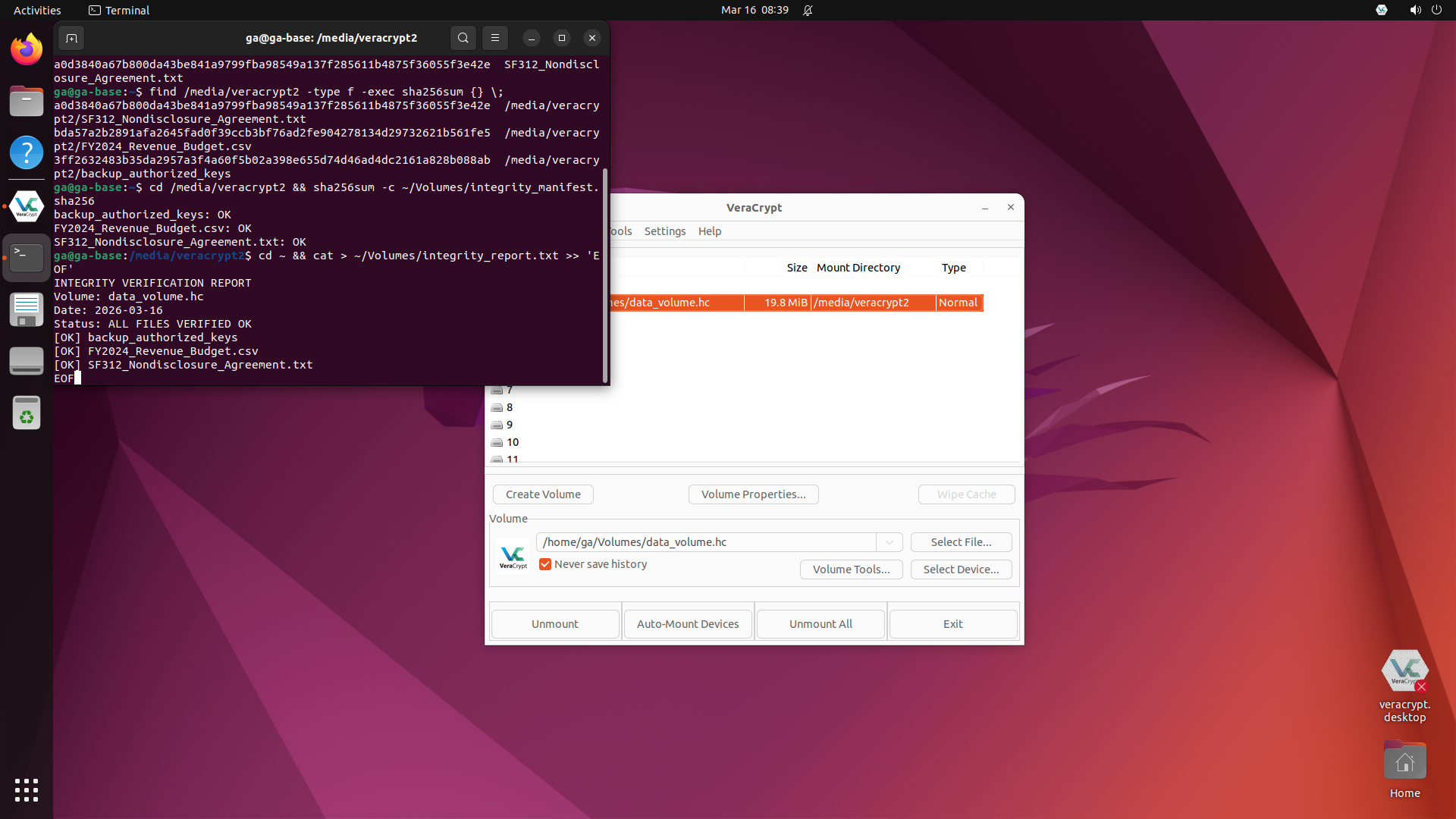Uncheck the Never save history checkbox

(x=545, y=564)
